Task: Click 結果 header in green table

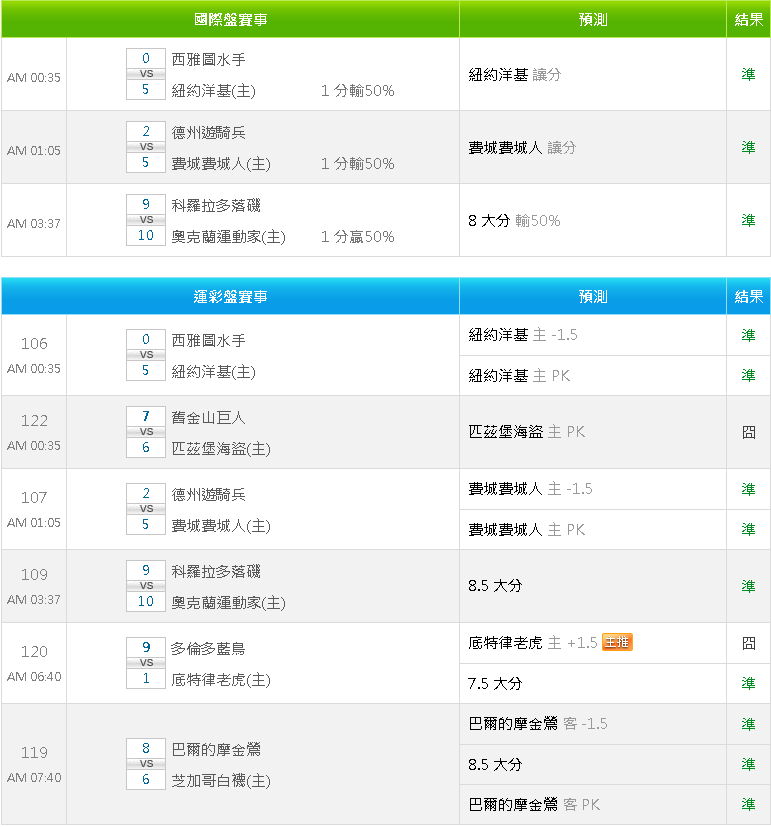Action: pyautogui.click(x=749, y=20)
